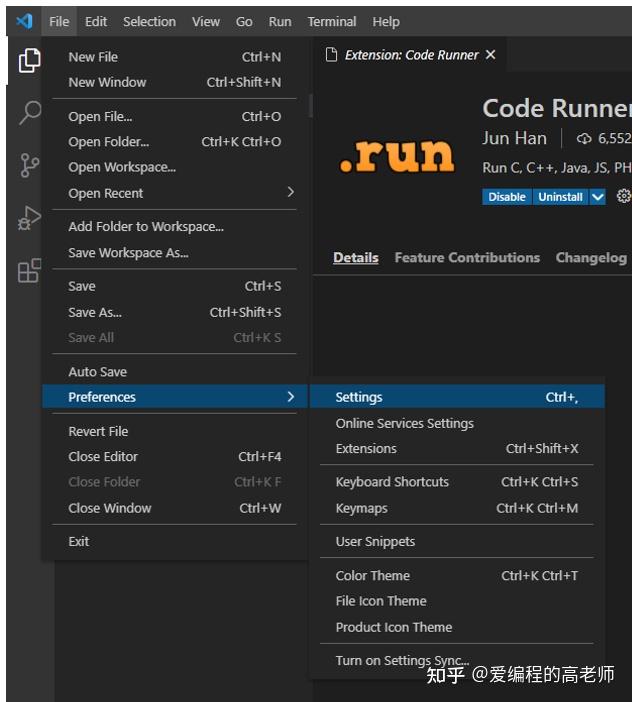Open Keymaps menu item
This screenshot has width=632, height=702.
click(457, 508)
